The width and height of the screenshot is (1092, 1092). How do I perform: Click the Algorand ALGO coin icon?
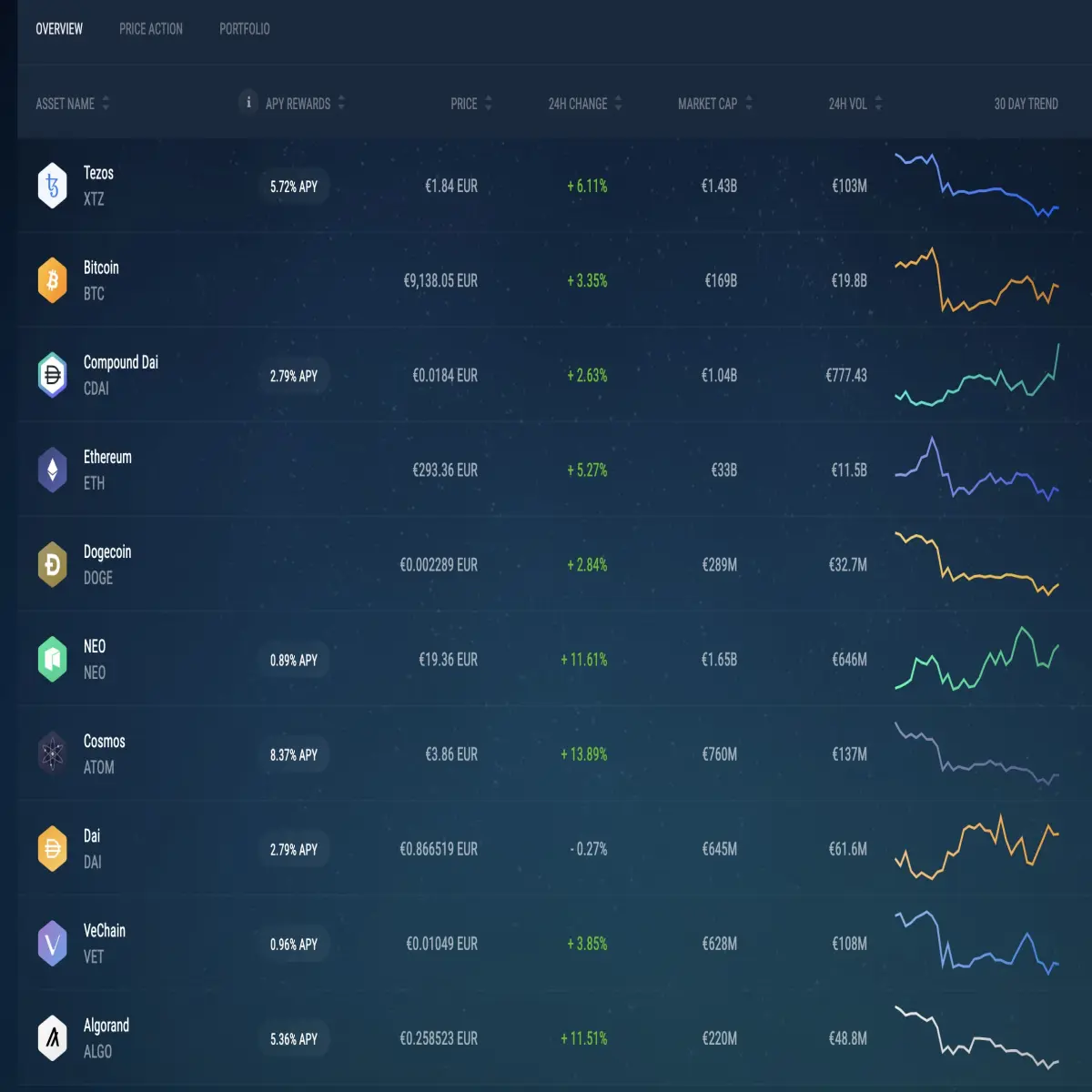53,1037
